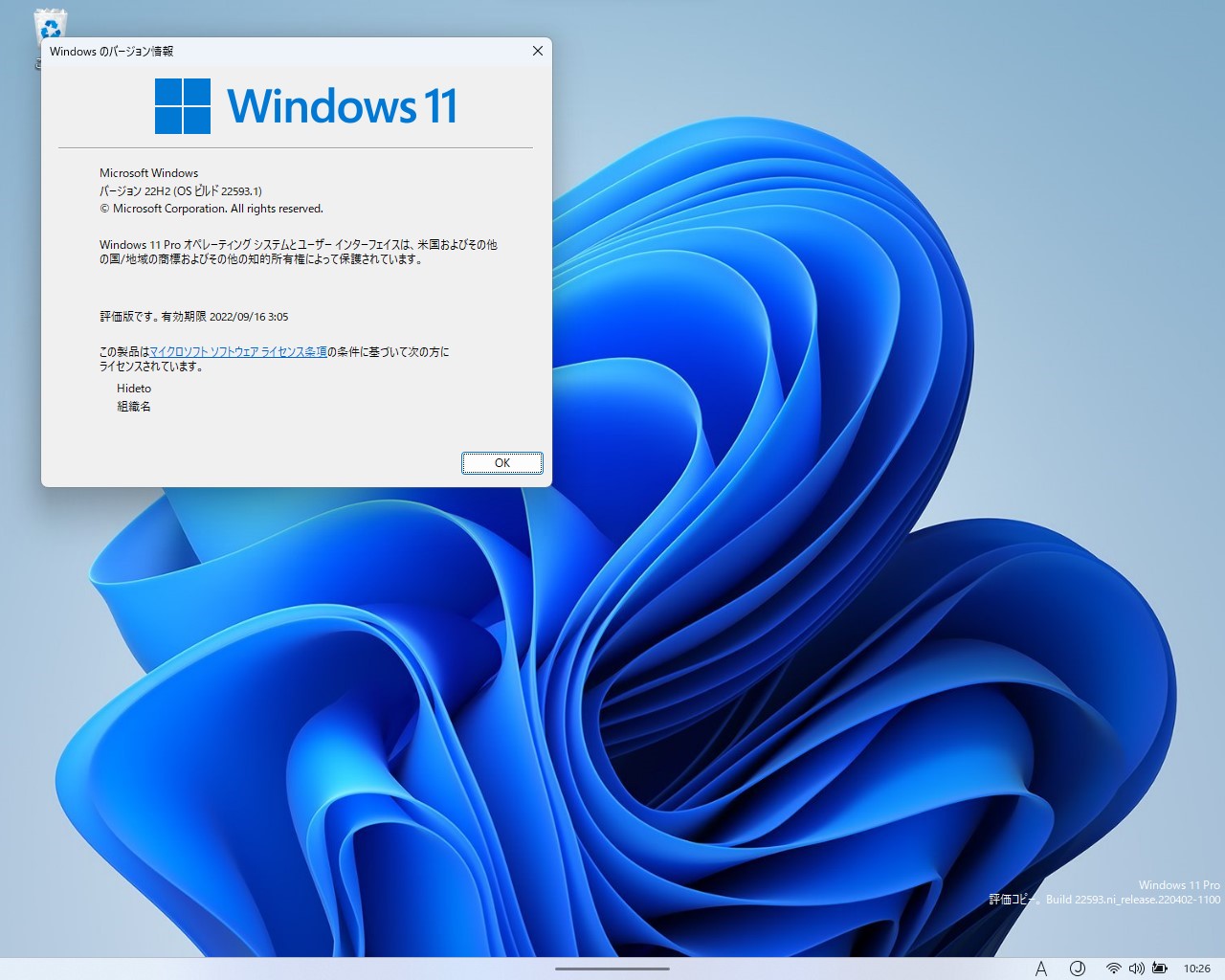Viewport: 1225px width, 980px height.
Task: Click the evaluation expiry notice text
Action: (x=192, y=316)
